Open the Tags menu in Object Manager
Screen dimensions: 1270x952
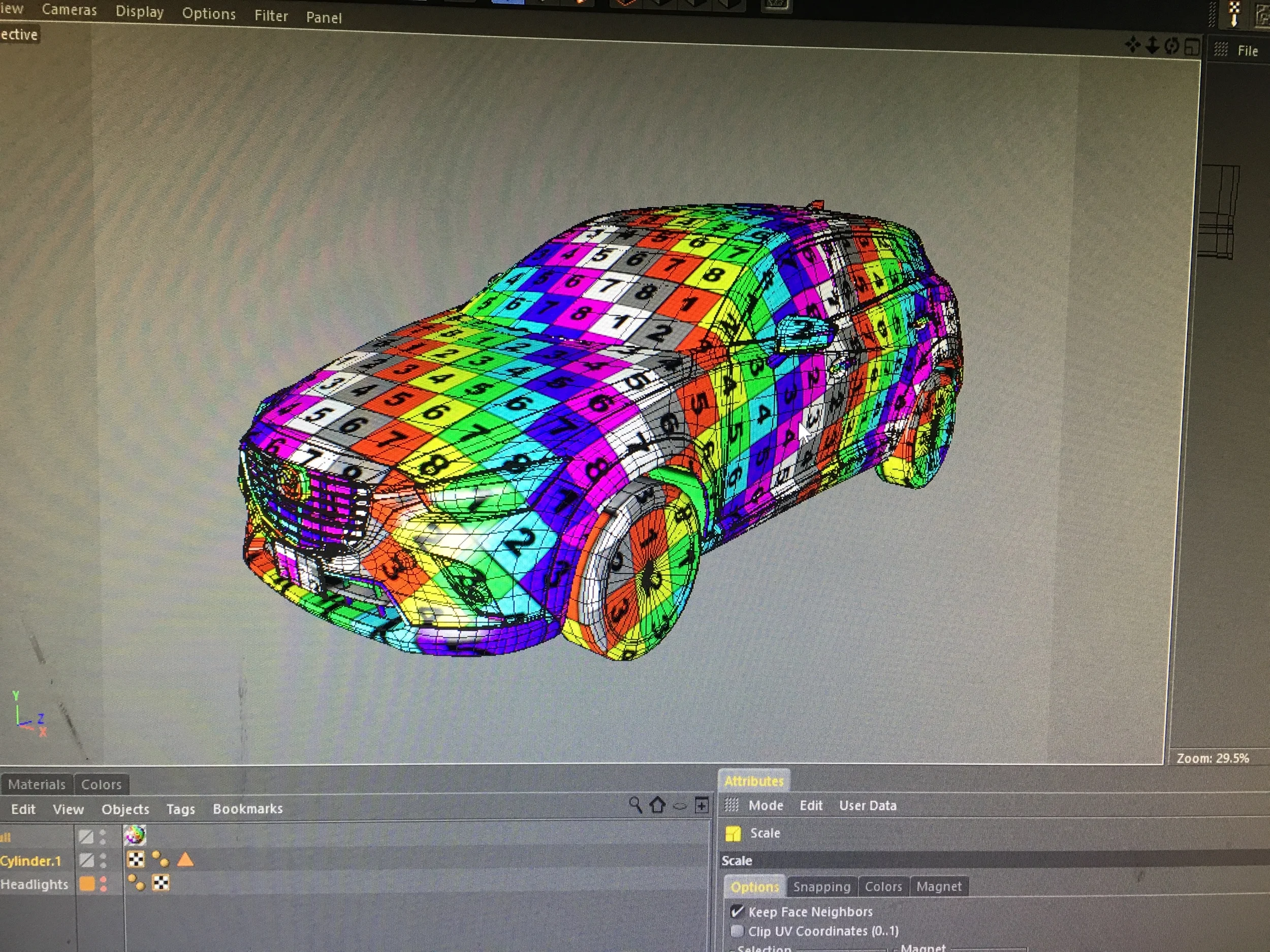coord(180,809)
